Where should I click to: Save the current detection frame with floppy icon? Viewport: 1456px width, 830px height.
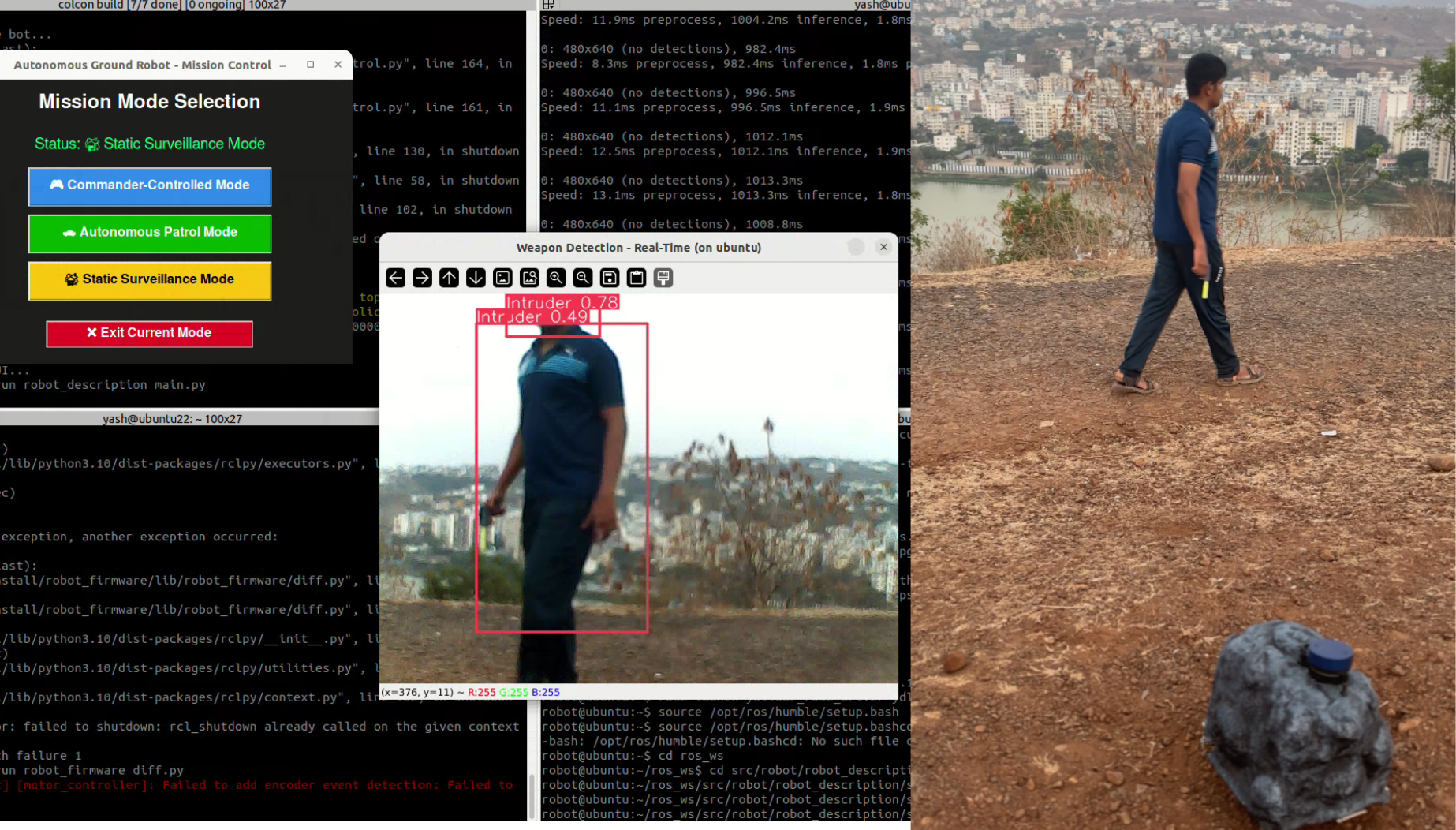click(609, 278)
